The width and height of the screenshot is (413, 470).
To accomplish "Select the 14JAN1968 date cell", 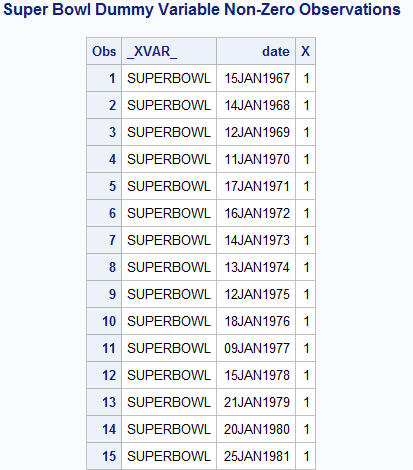I will tap(256, 105).
